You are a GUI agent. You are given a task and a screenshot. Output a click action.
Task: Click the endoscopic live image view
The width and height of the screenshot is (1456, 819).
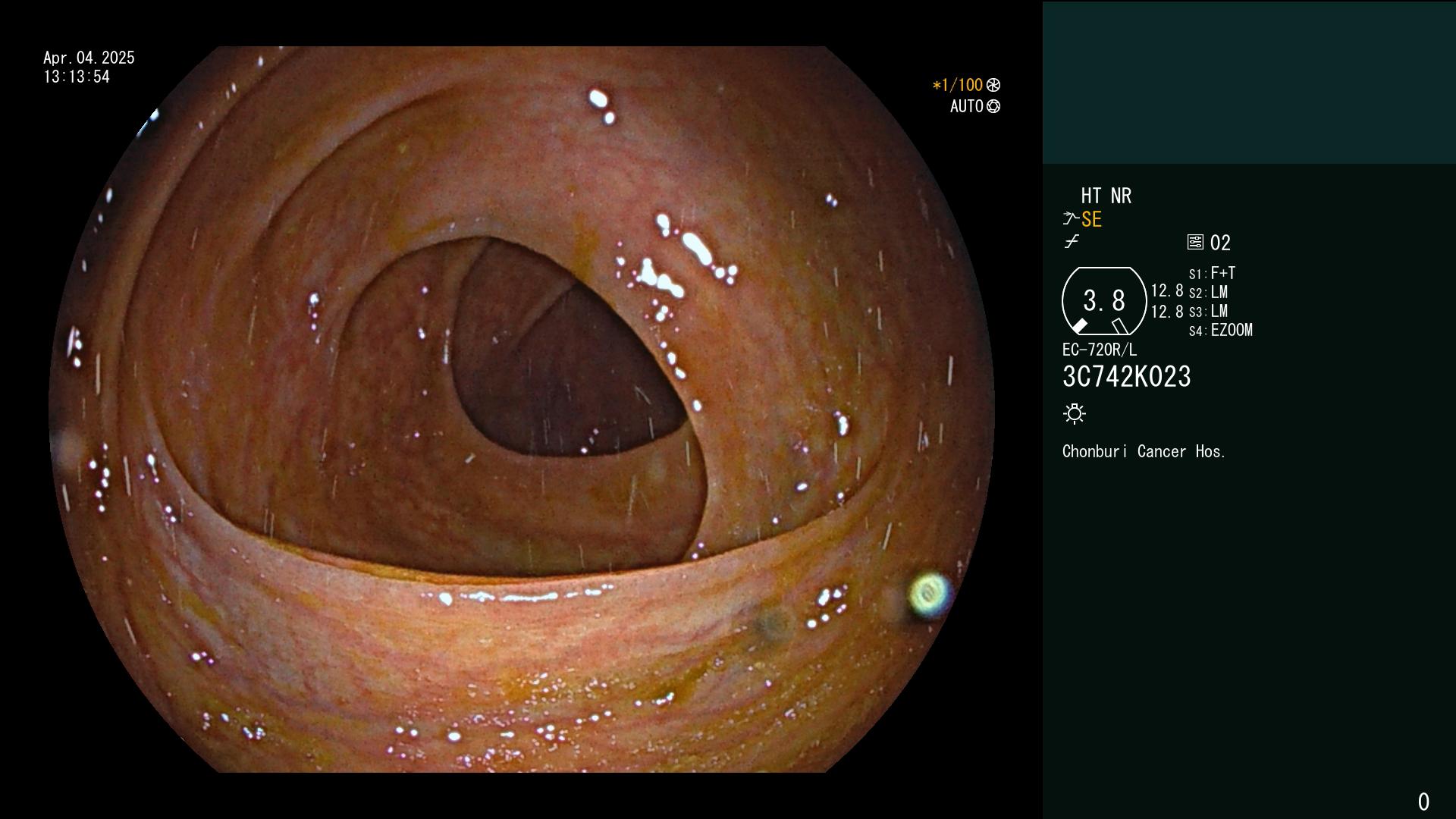[522, 409]
